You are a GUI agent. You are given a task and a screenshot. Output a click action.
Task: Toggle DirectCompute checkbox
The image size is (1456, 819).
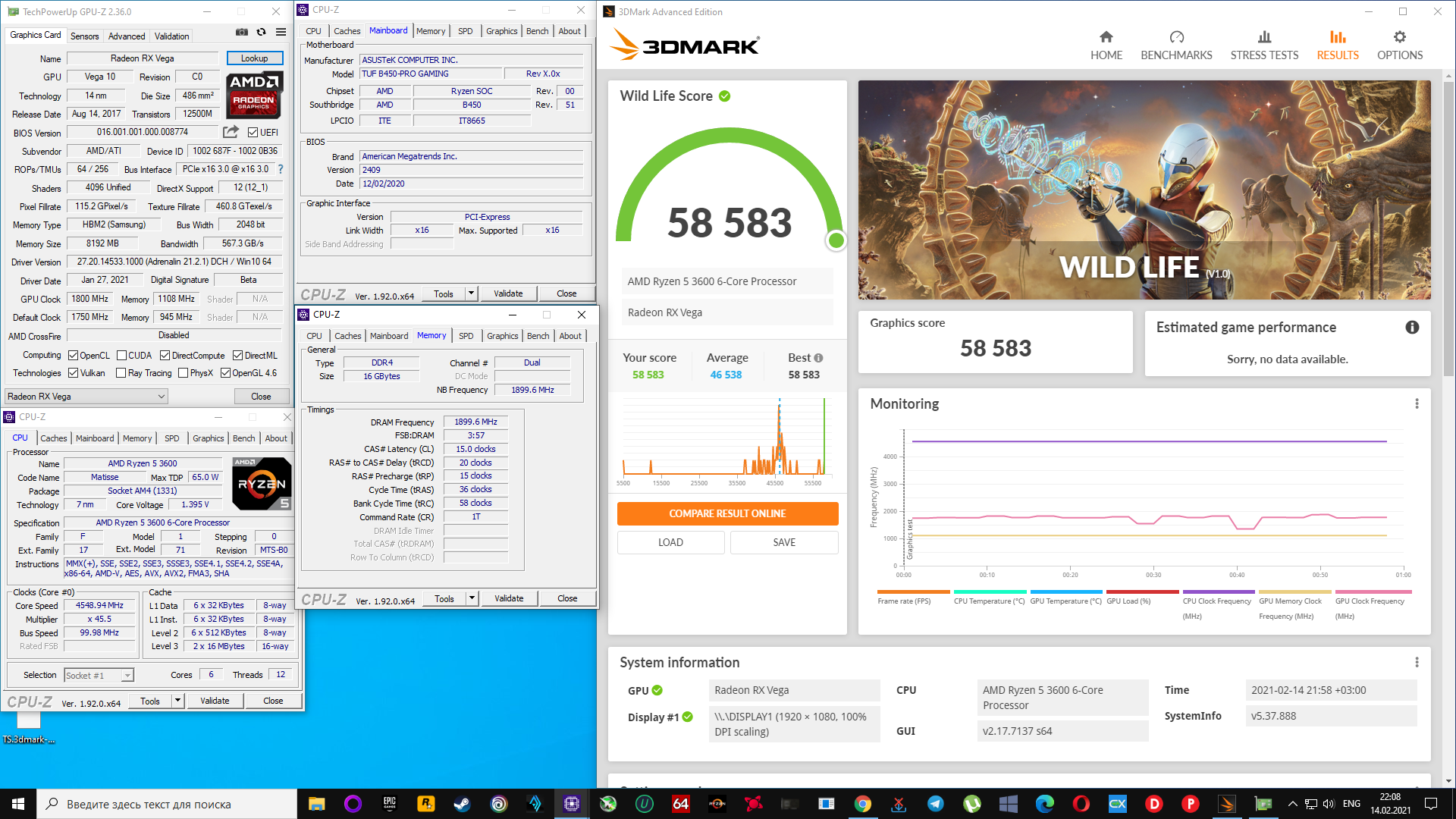(x=165, y=356)
